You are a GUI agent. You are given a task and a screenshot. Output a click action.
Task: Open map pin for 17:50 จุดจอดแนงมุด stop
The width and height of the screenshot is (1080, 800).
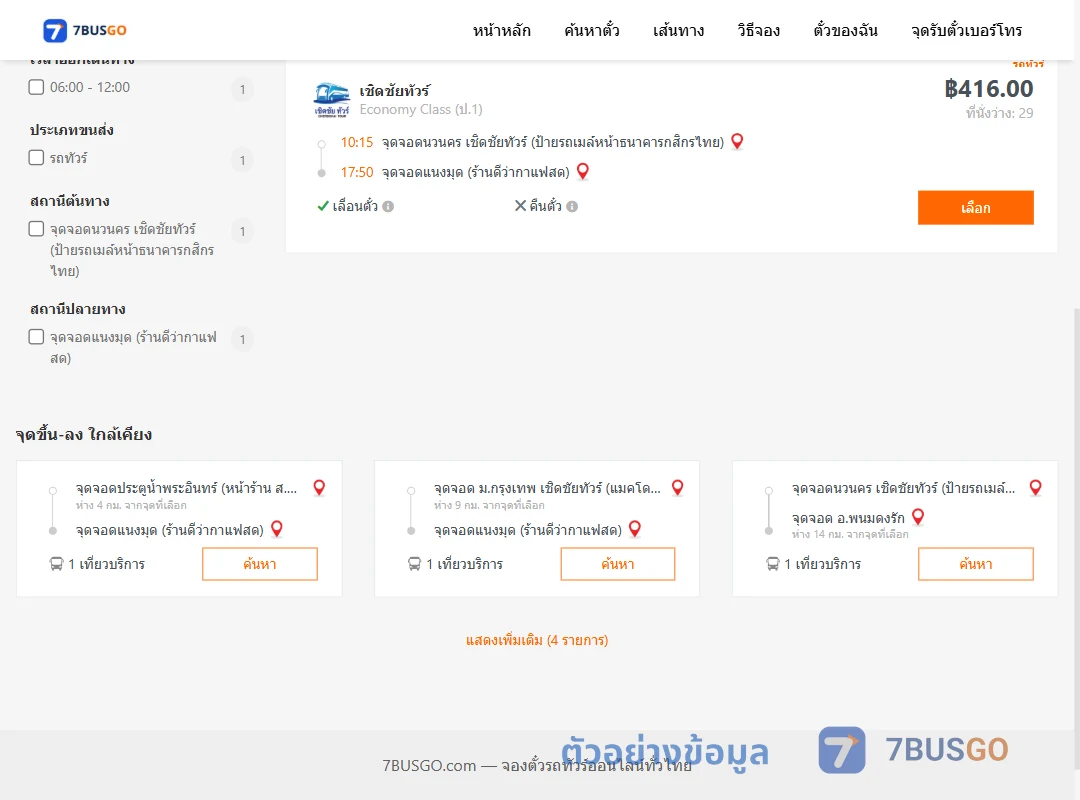pyautogui.click(x=583, y=171)
